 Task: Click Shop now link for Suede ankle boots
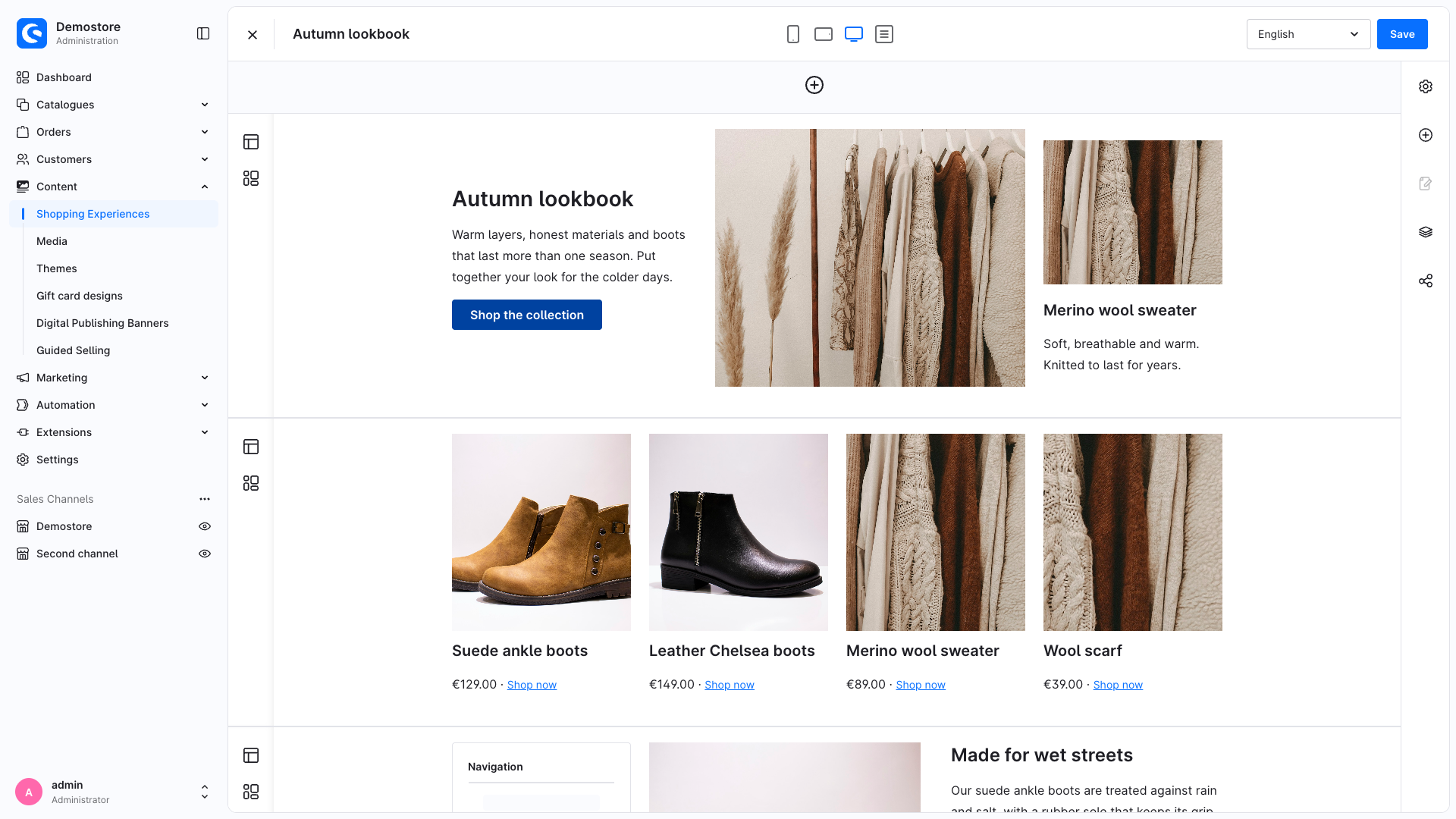click(x=532, y=685)
